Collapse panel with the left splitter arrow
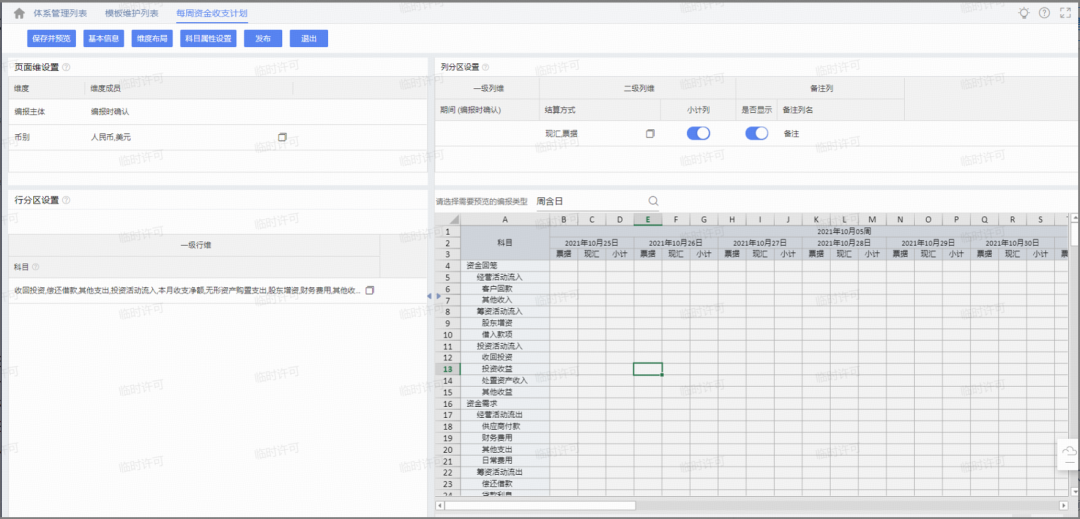Image resolution: width=1080 pixels, height=519 pixels. (428, 296)
